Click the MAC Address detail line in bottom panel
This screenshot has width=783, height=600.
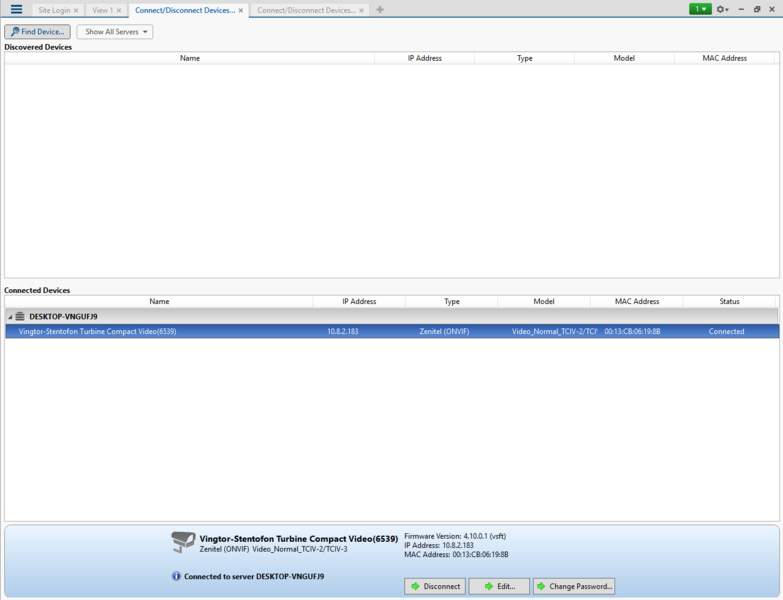point(456,554)
